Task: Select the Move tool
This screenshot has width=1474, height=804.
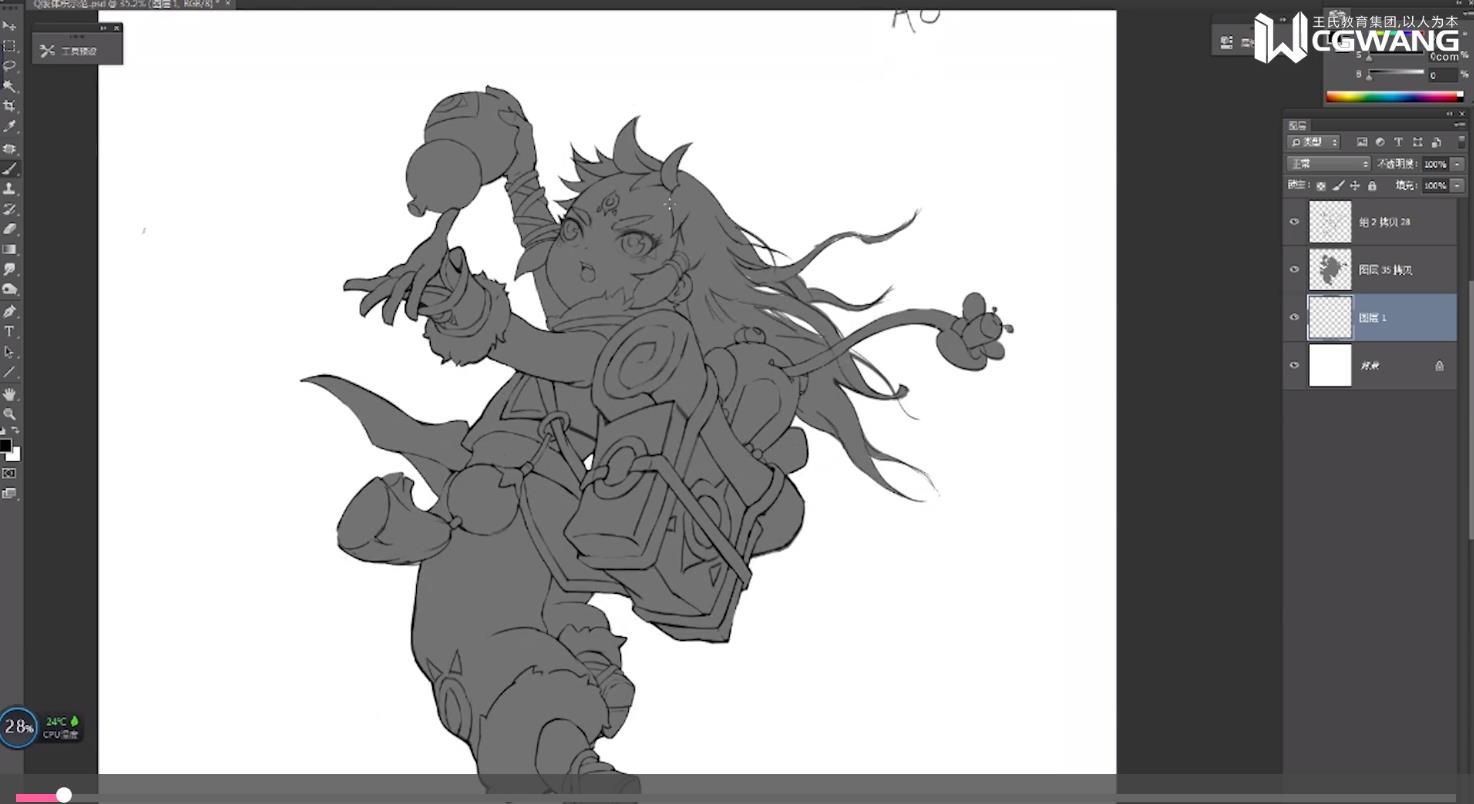Action: pos(9,25)
